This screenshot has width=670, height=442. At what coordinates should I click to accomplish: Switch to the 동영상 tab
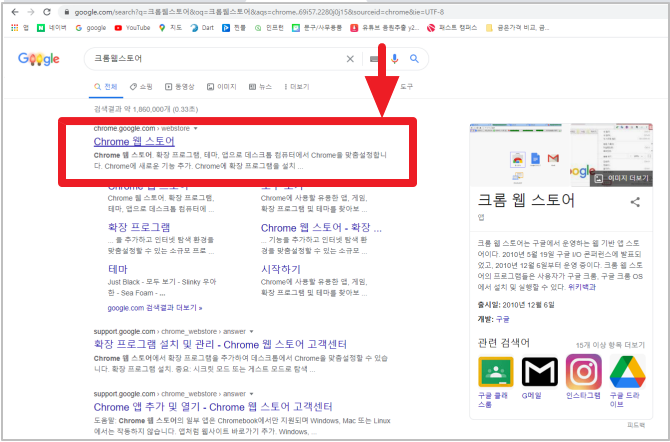point(179,87)
